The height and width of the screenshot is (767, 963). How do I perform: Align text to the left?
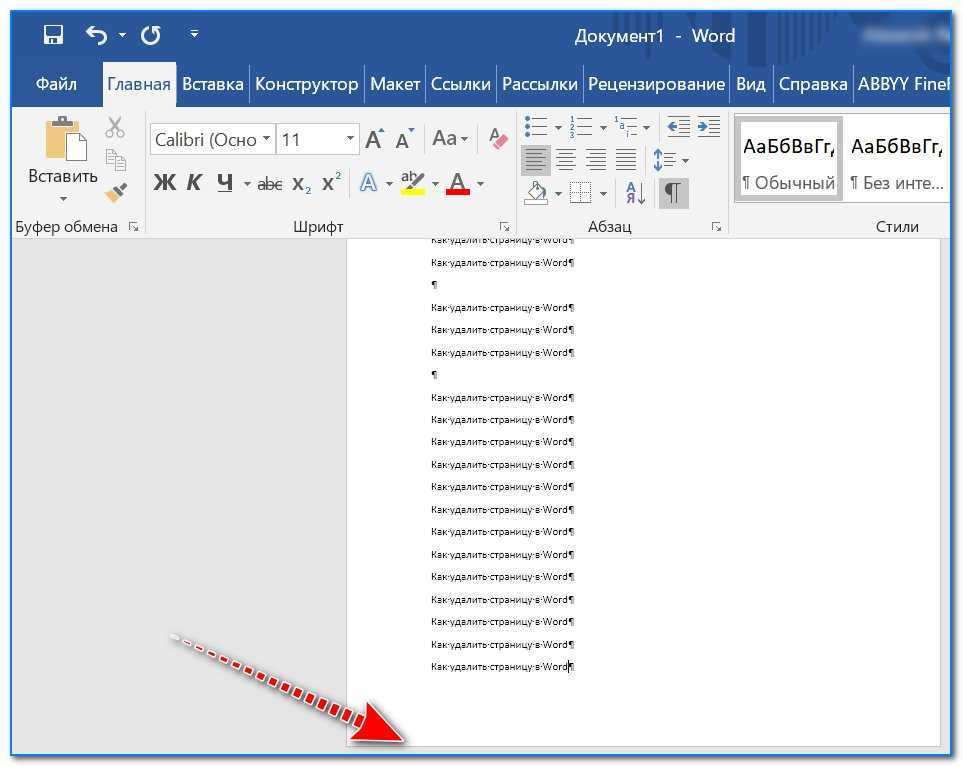(536, 160)
